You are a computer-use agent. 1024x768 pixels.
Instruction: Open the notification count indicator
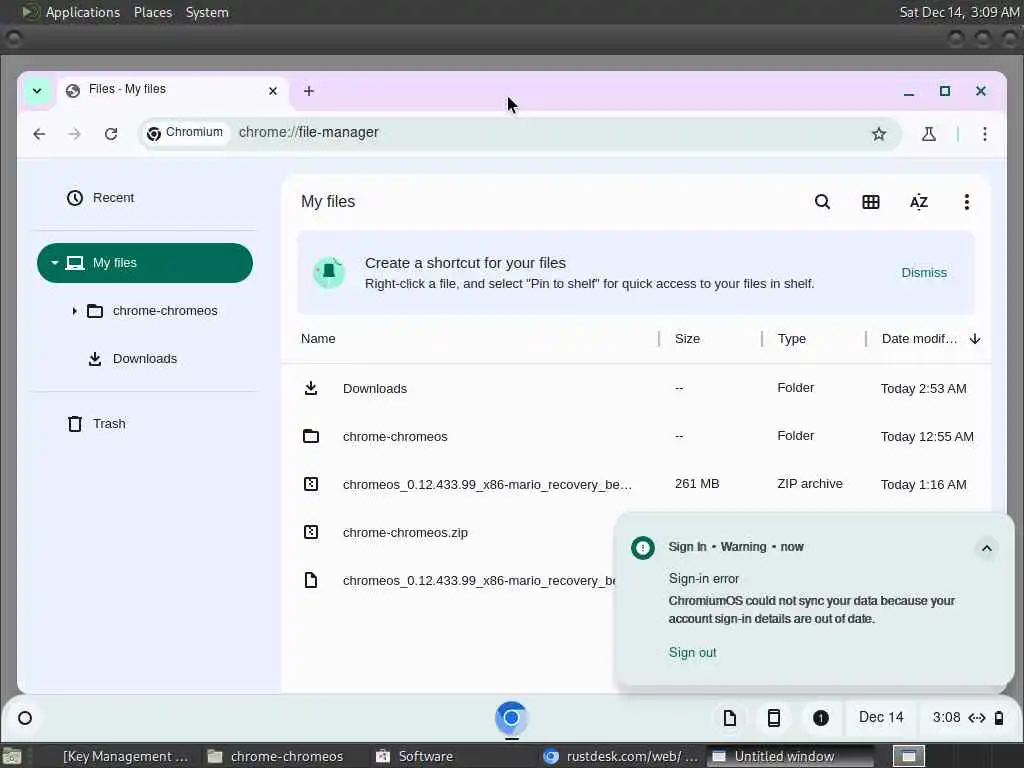tap(820, 718)
